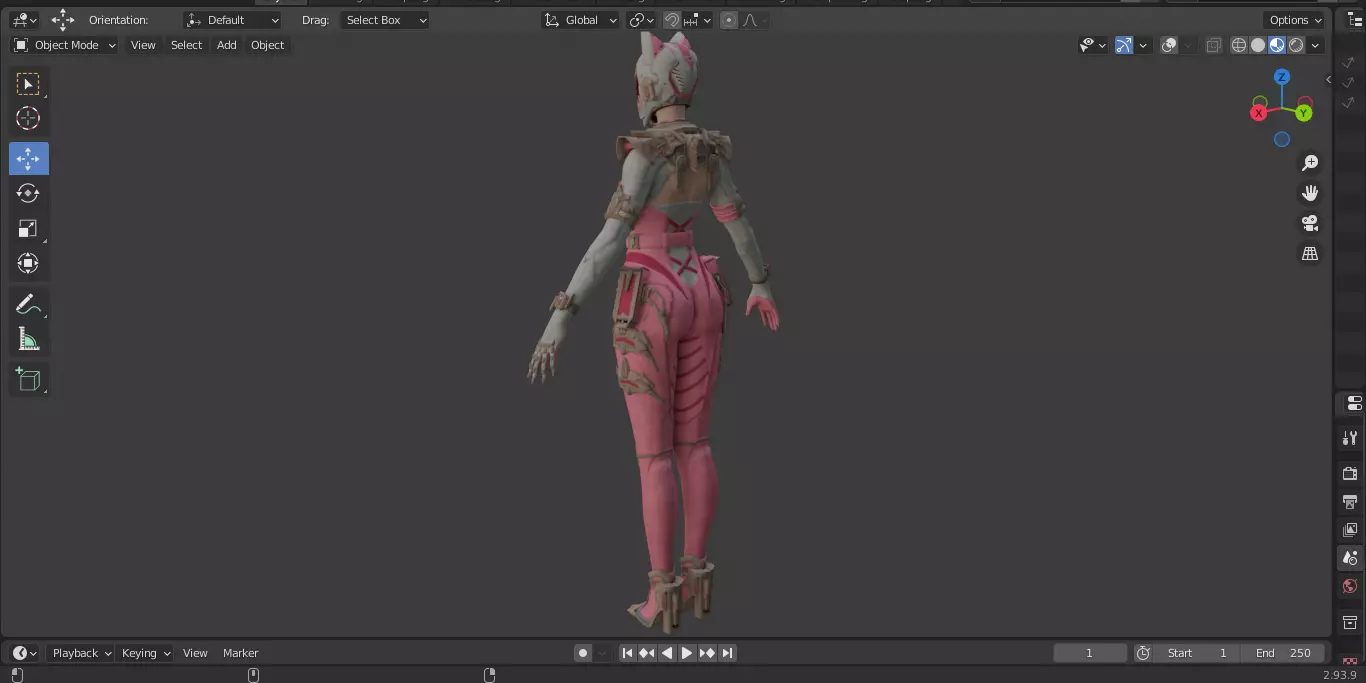This screenshot has width=1366, height=683.
Task: Click the red X axis gizmo
Action: (1259, 113)
